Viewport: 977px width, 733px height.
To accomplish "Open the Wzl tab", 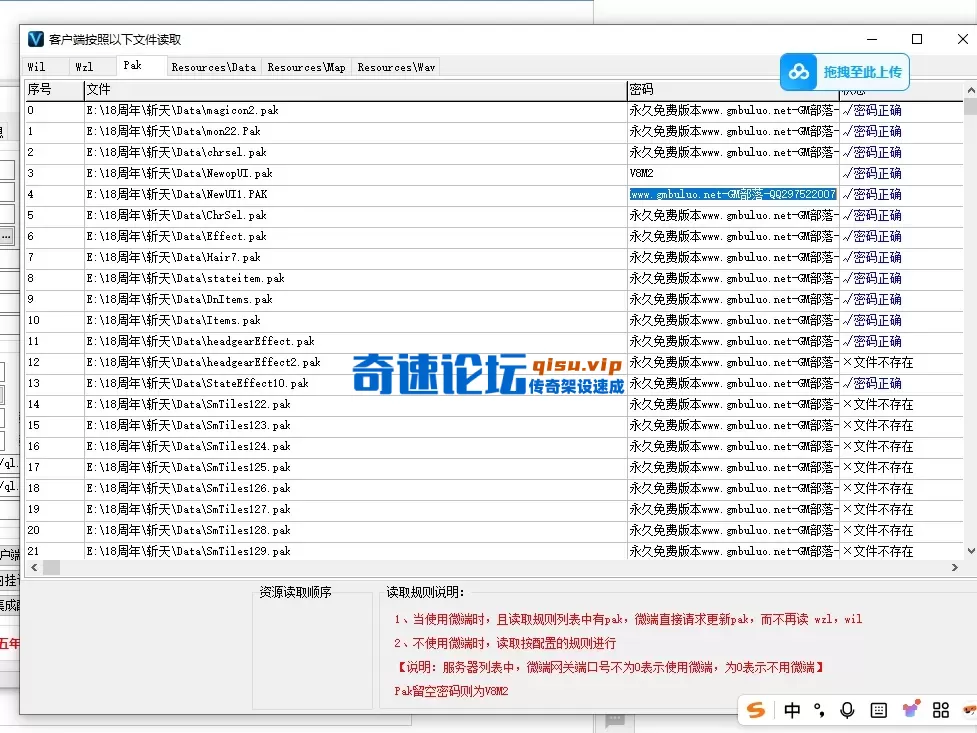I will pos(91,67).
